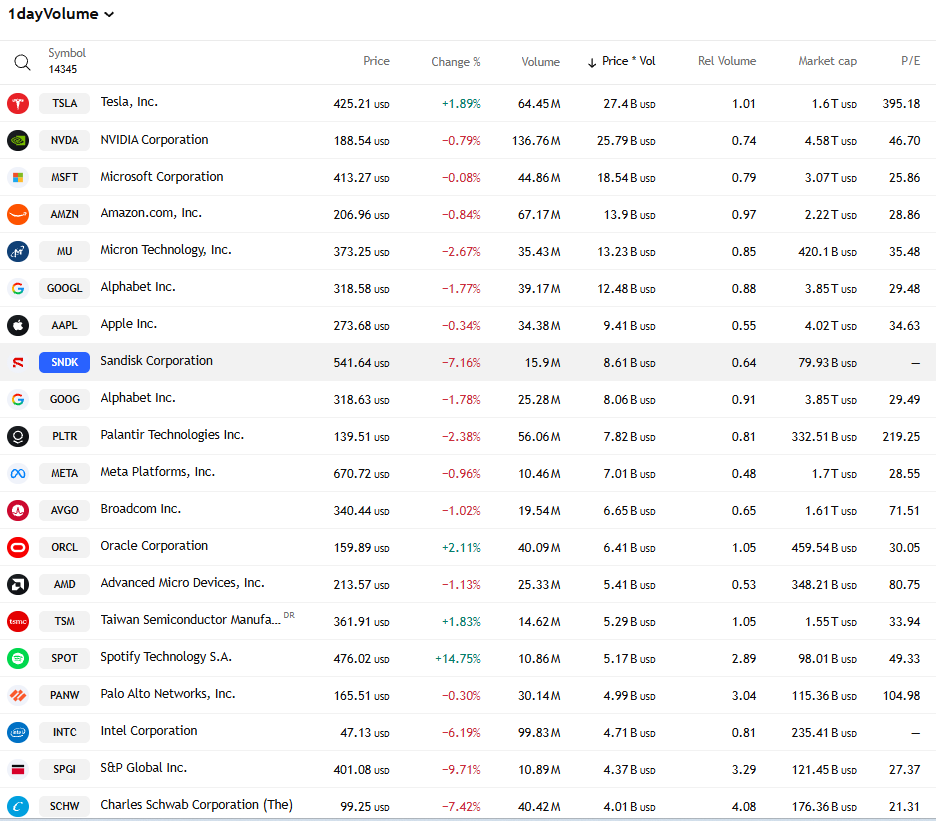Click Palantir's 219.25 P/E value
The width and height of the screenshot is (936, 821).
pyautogui.click(x=901, y=436)
